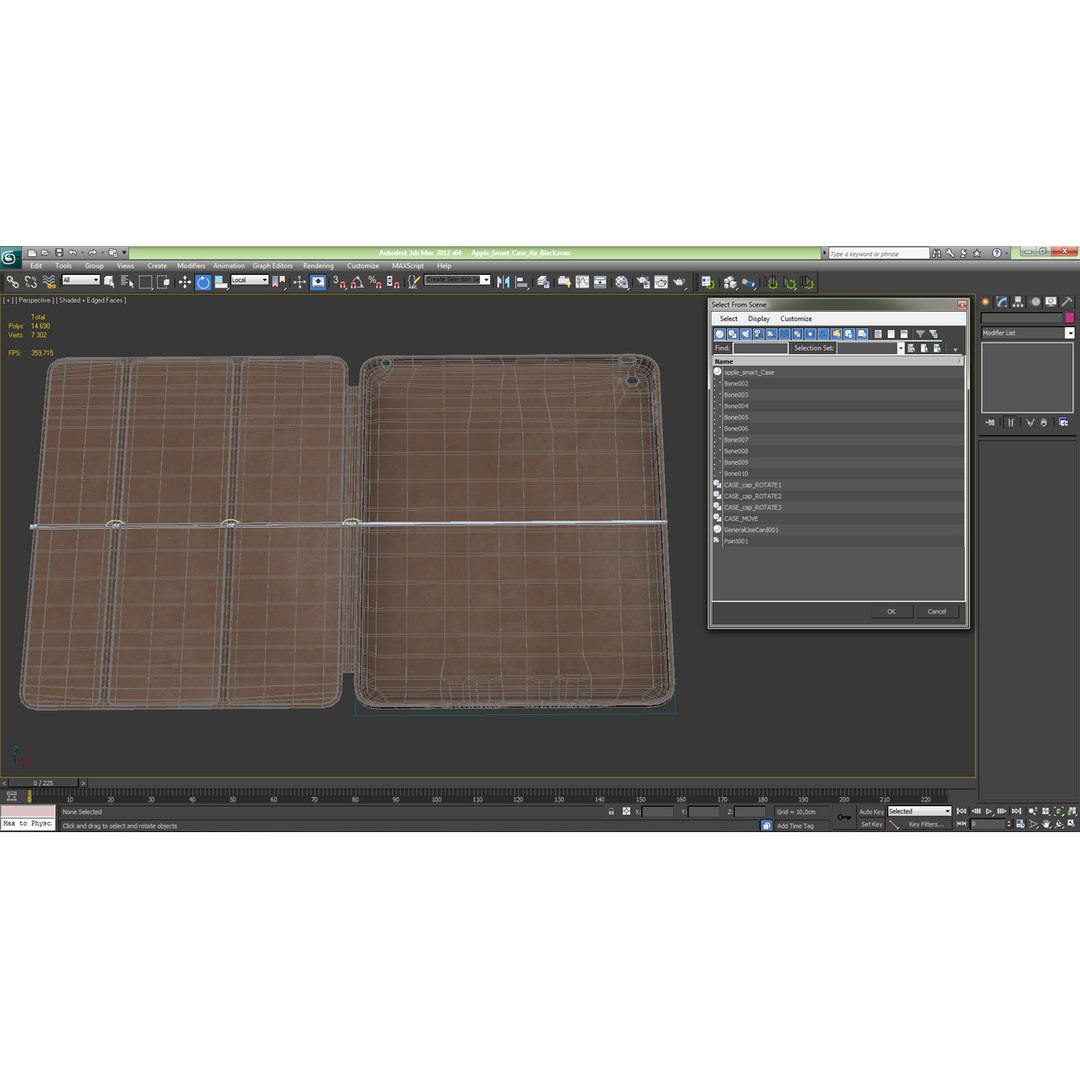1080x1080 pixels.
Task: Open Select by Name tool
Action: 127,282
